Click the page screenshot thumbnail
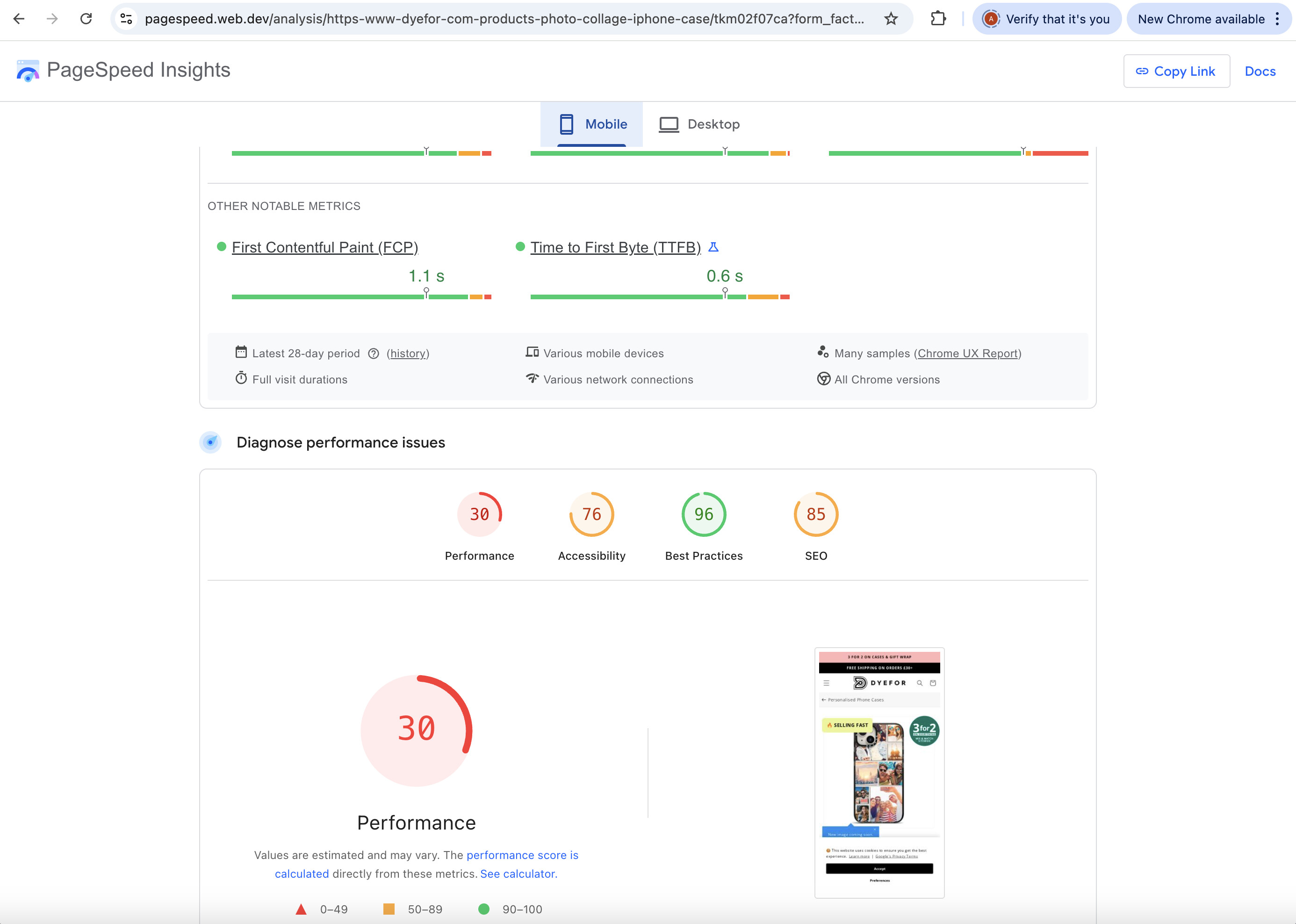 pyautogui.click(x=879, y=772)
